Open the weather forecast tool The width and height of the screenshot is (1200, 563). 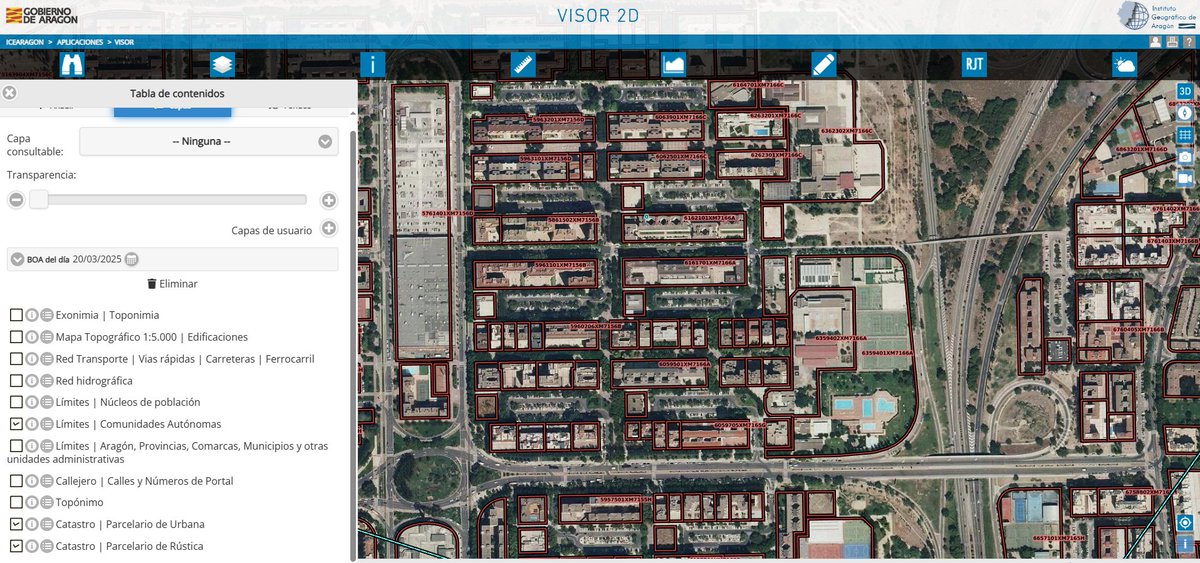[1125, 65]
